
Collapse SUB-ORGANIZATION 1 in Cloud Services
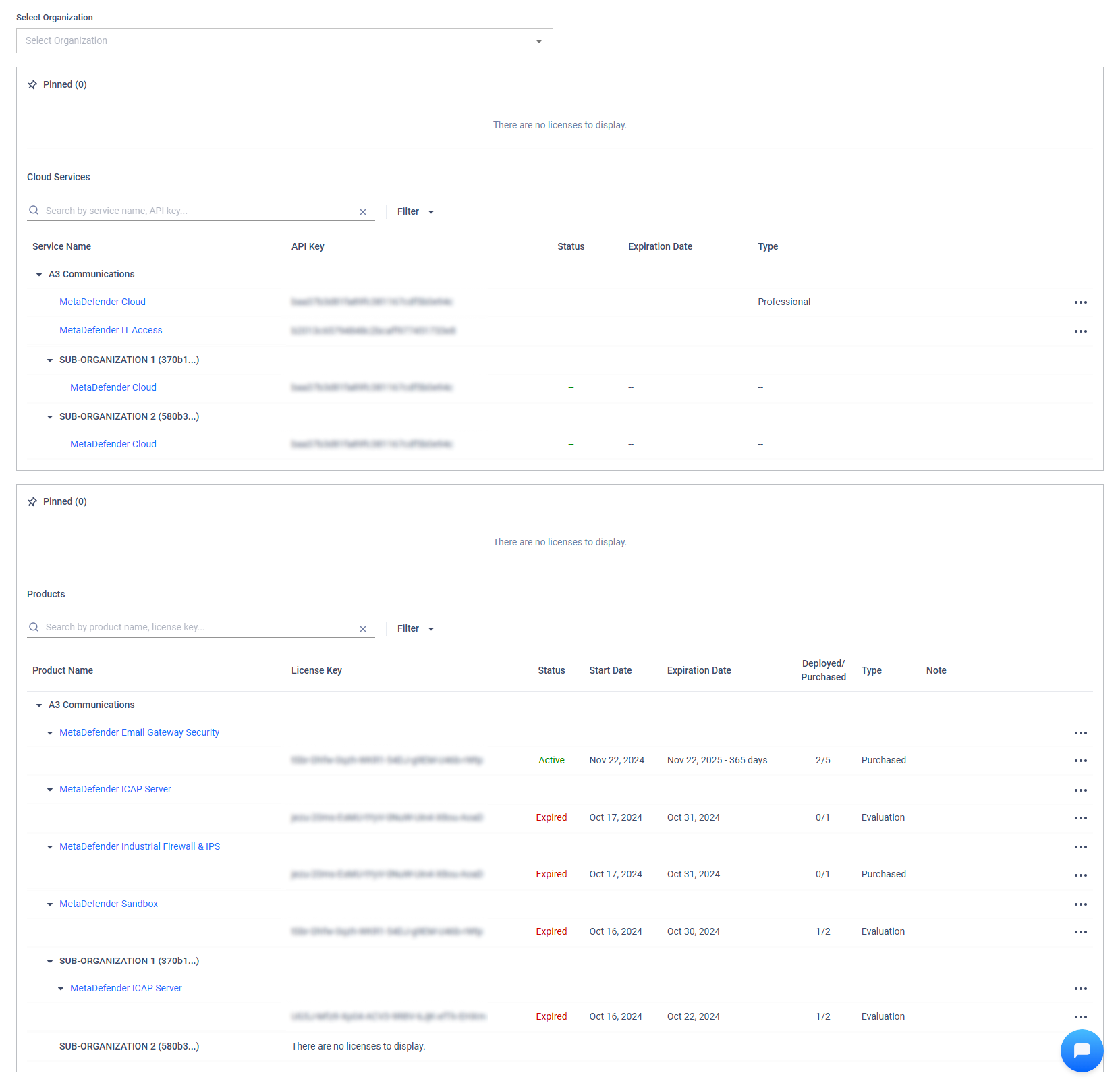[x=50, y=360]
